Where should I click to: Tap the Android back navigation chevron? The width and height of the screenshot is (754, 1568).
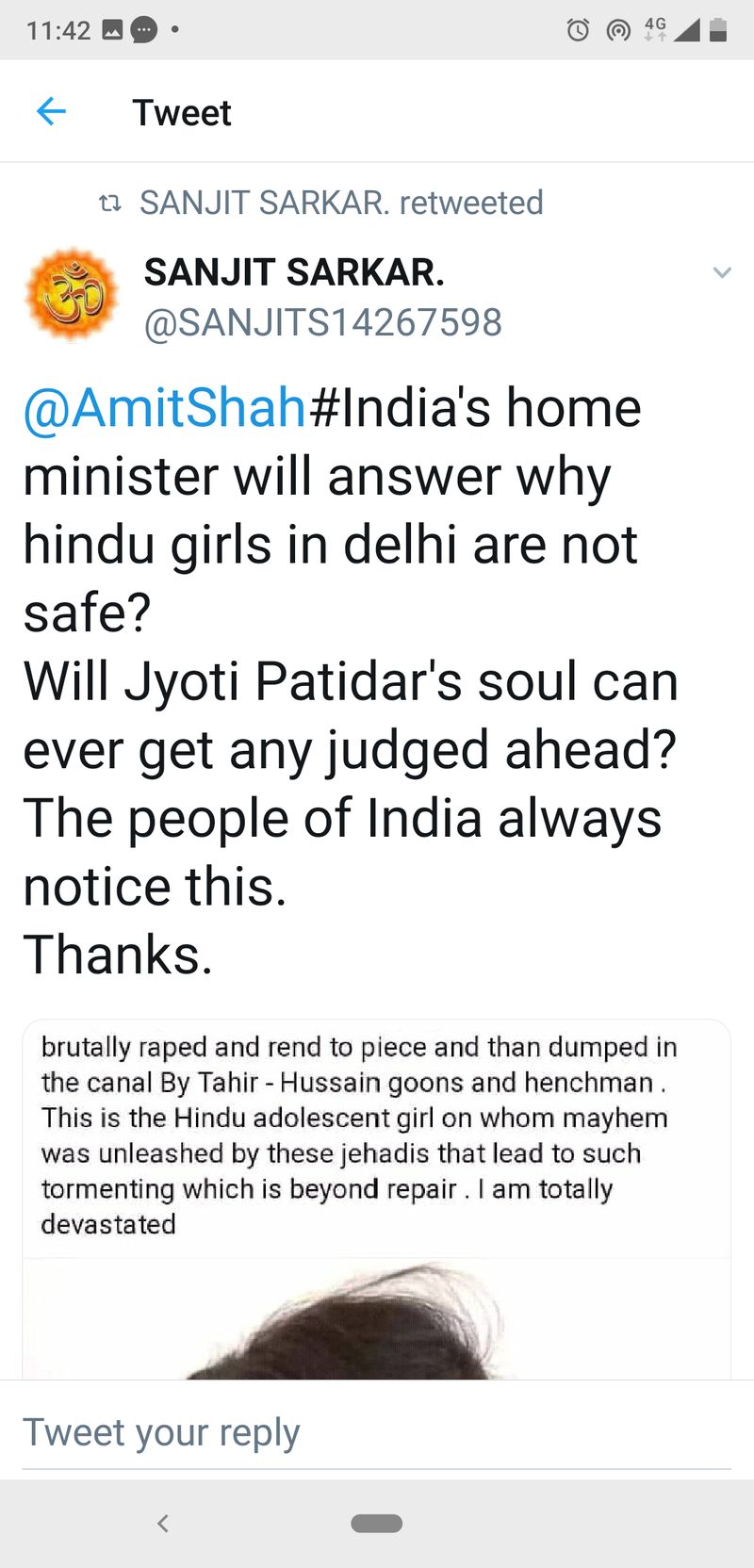(x=163, y=1523)
